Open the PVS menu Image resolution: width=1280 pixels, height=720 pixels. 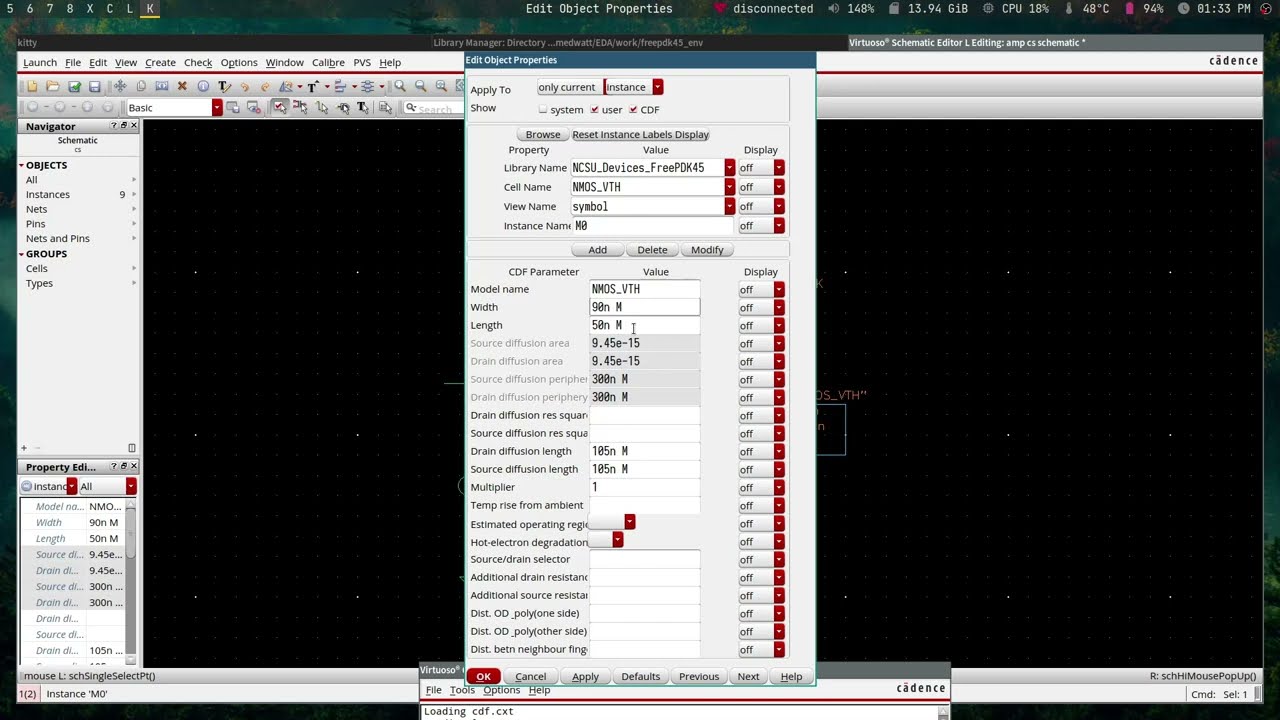click(x=362, y=62)
